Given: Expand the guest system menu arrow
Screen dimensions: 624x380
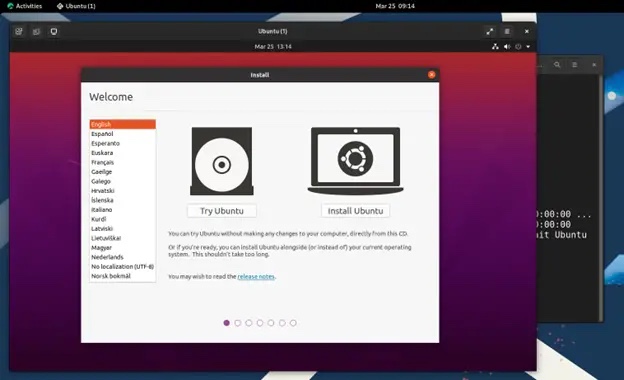Looking at the screenshot, I should click(528, 47).
